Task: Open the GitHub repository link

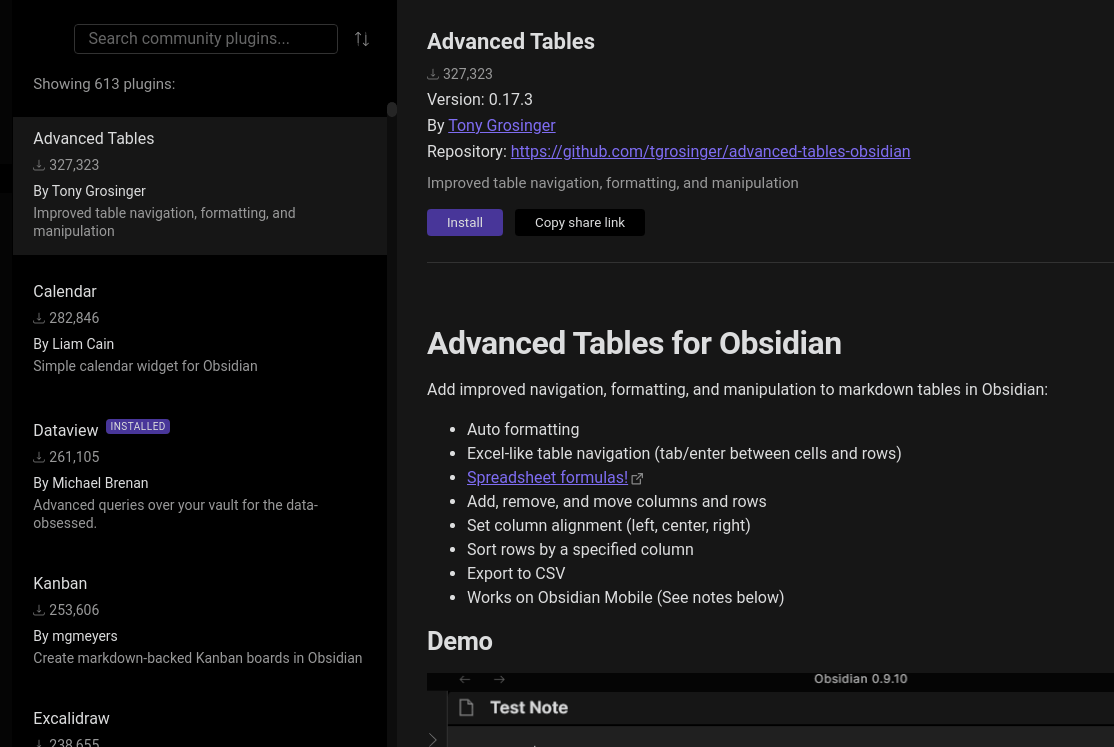Action: pyautogui.click(x=710, y=151)
